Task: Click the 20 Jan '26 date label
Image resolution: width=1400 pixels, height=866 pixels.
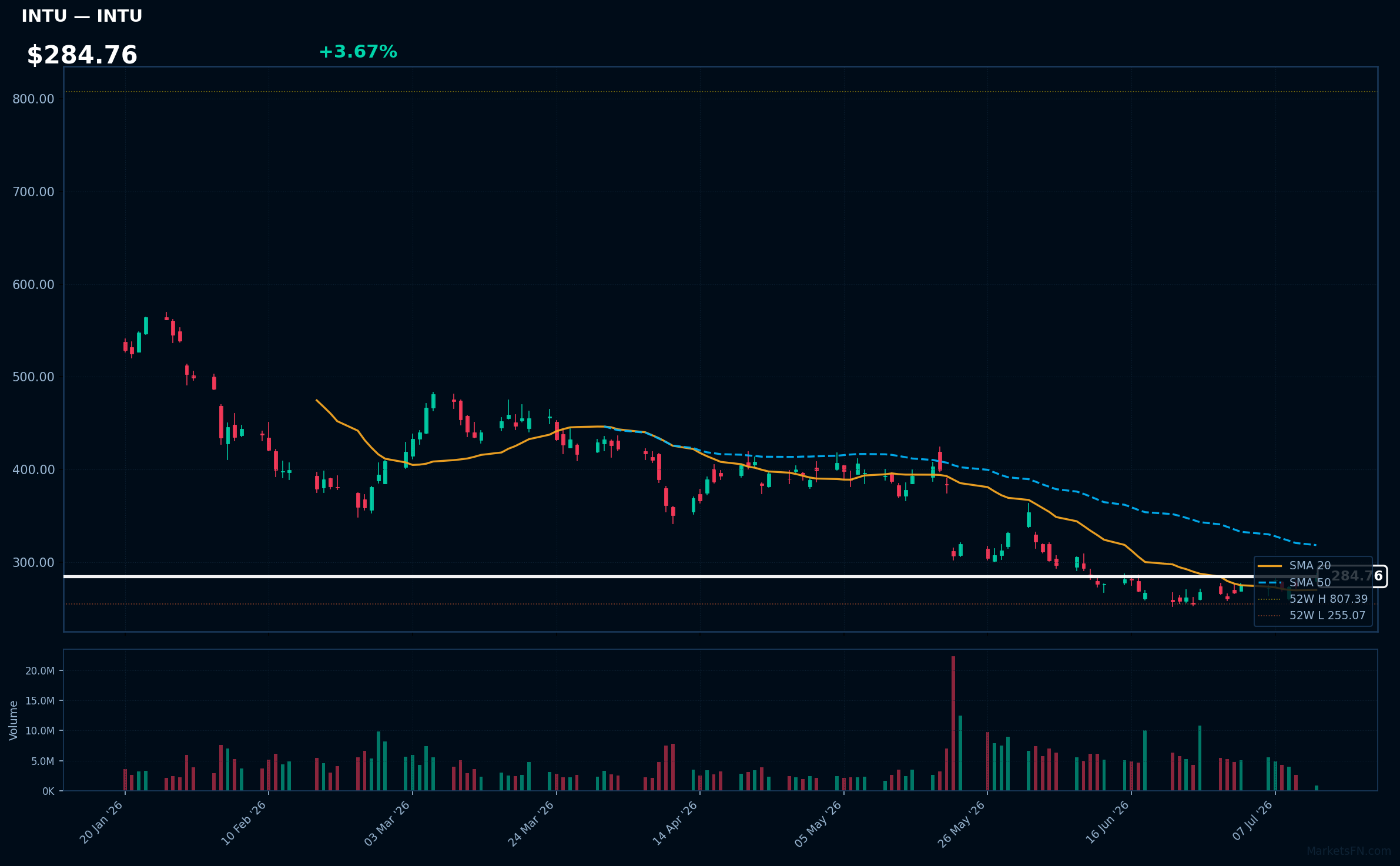Action: (102, 822)
